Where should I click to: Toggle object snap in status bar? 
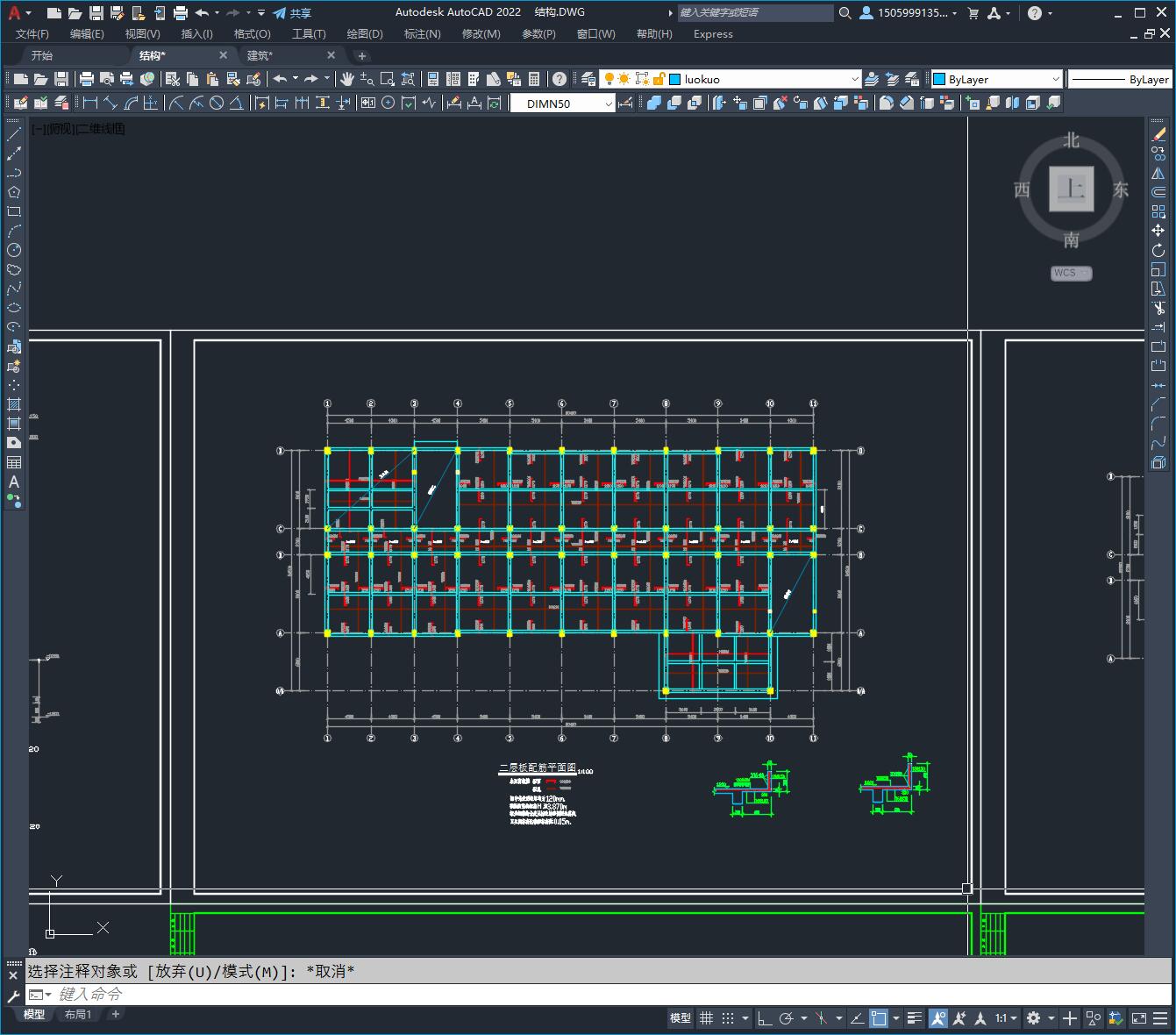coord(879,1018)
